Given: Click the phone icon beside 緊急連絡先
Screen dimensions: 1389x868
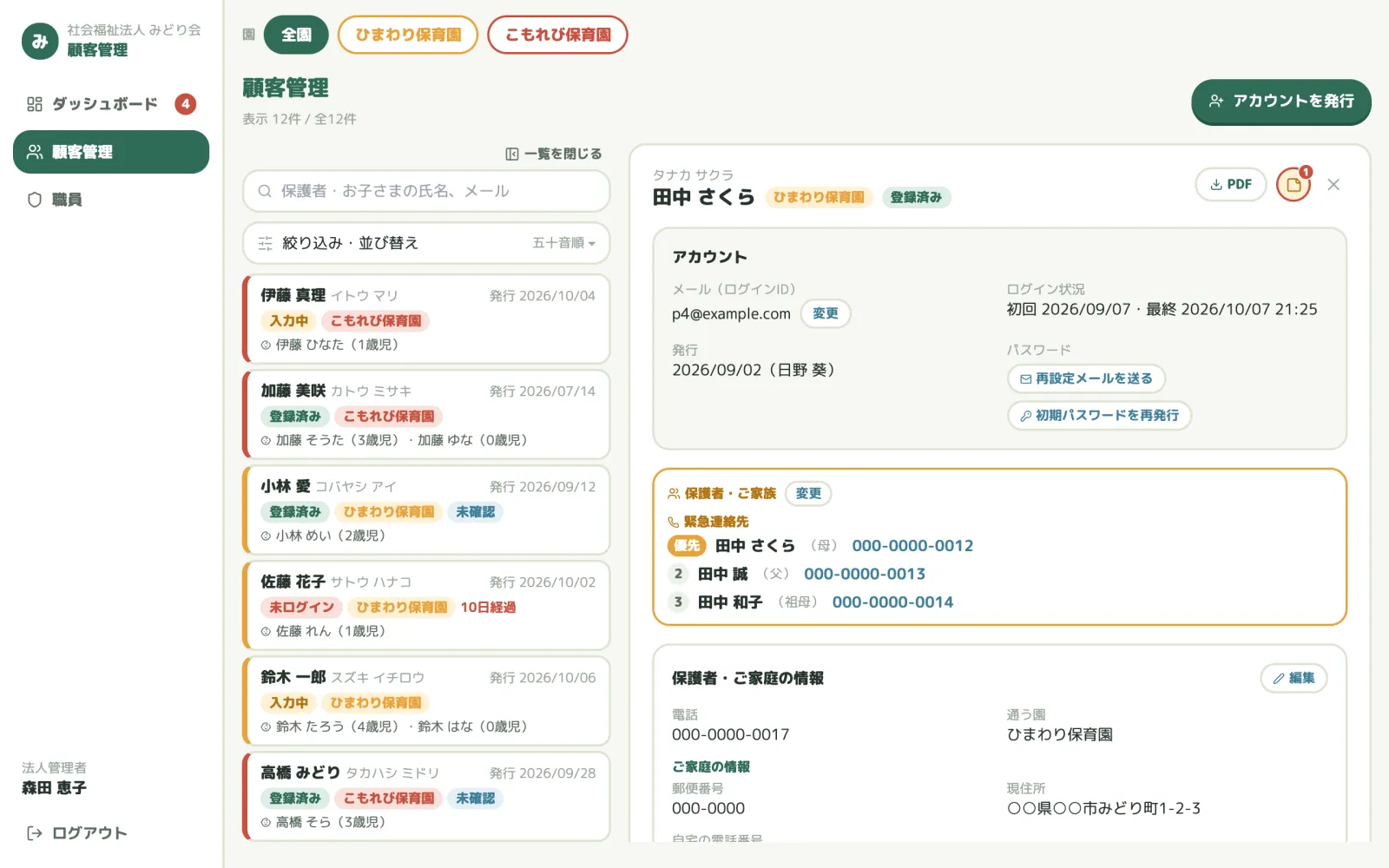Looking at the screenshot, I should click(x=673, y=522).
